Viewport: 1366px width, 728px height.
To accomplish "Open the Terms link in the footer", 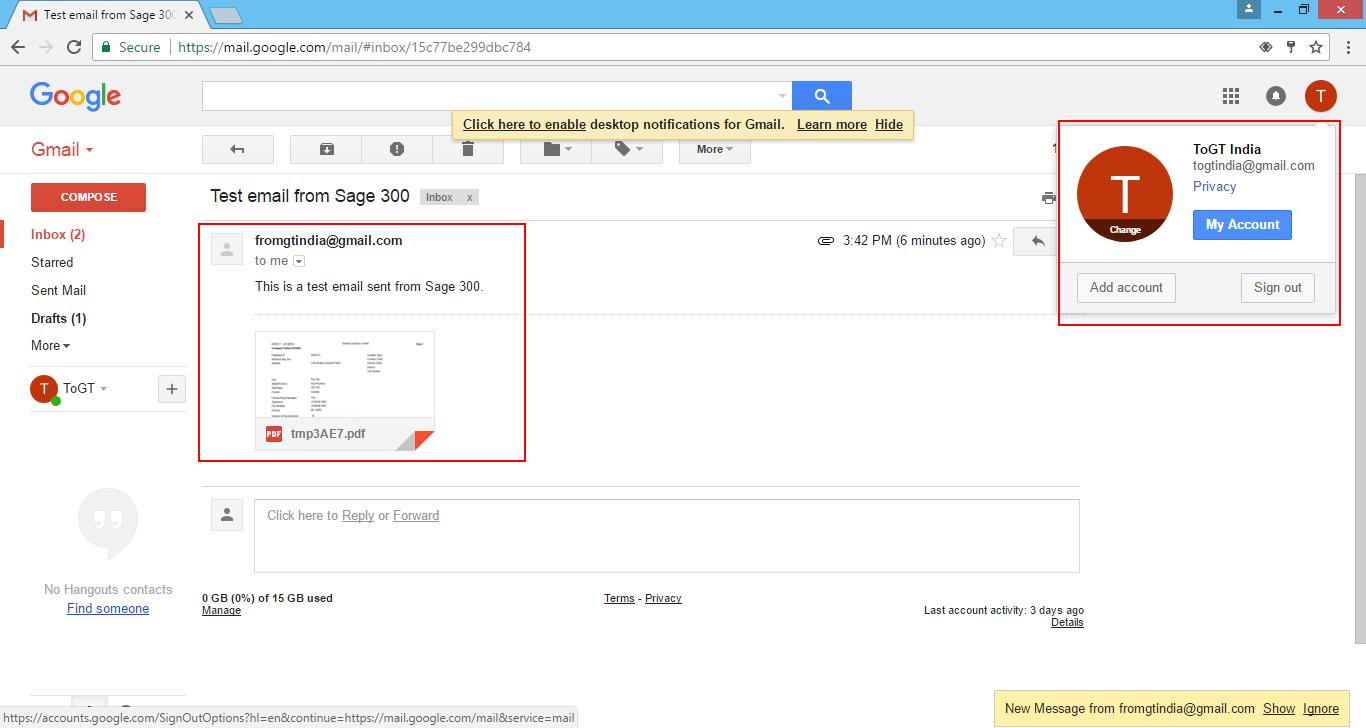I will (619, 598).
